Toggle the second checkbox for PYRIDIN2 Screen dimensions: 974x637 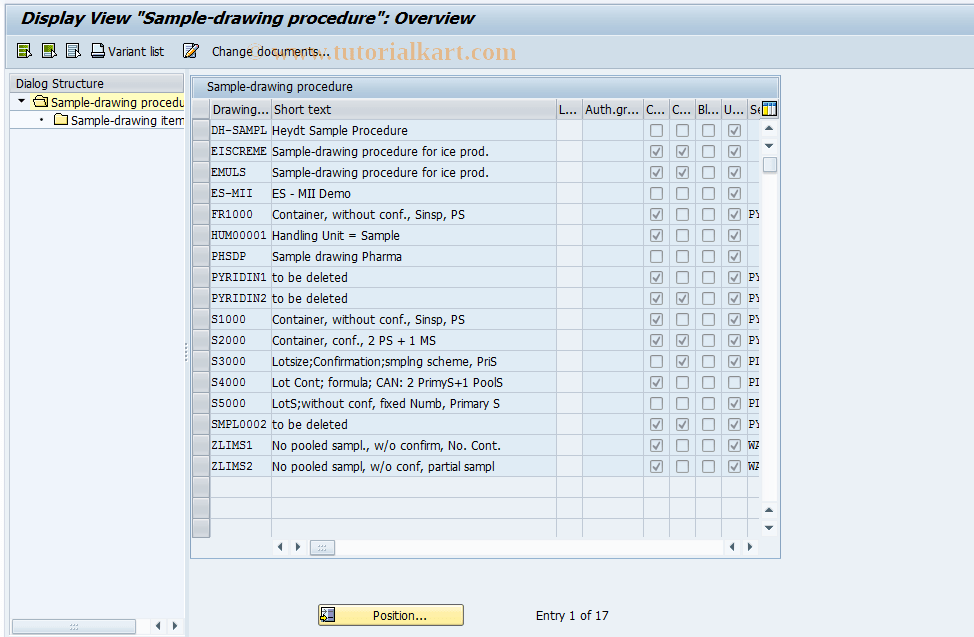coord(682,298)
